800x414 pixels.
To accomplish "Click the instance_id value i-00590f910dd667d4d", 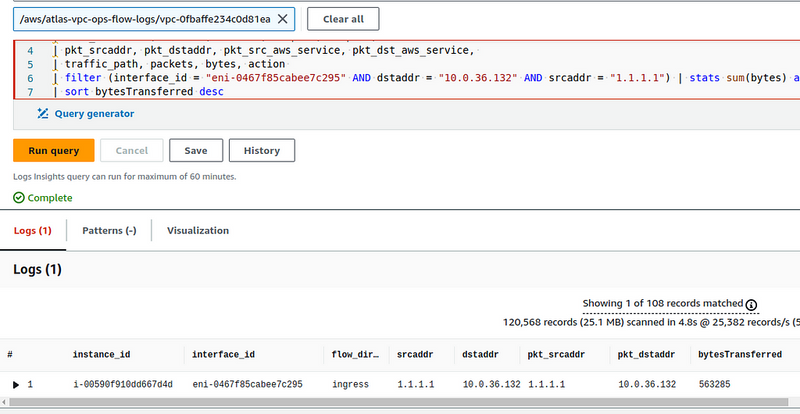I will point(122,384).
